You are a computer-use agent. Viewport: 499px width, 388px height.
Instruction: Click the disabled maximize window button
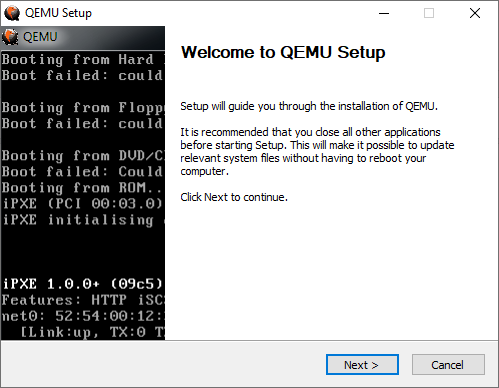coord(429,13)
